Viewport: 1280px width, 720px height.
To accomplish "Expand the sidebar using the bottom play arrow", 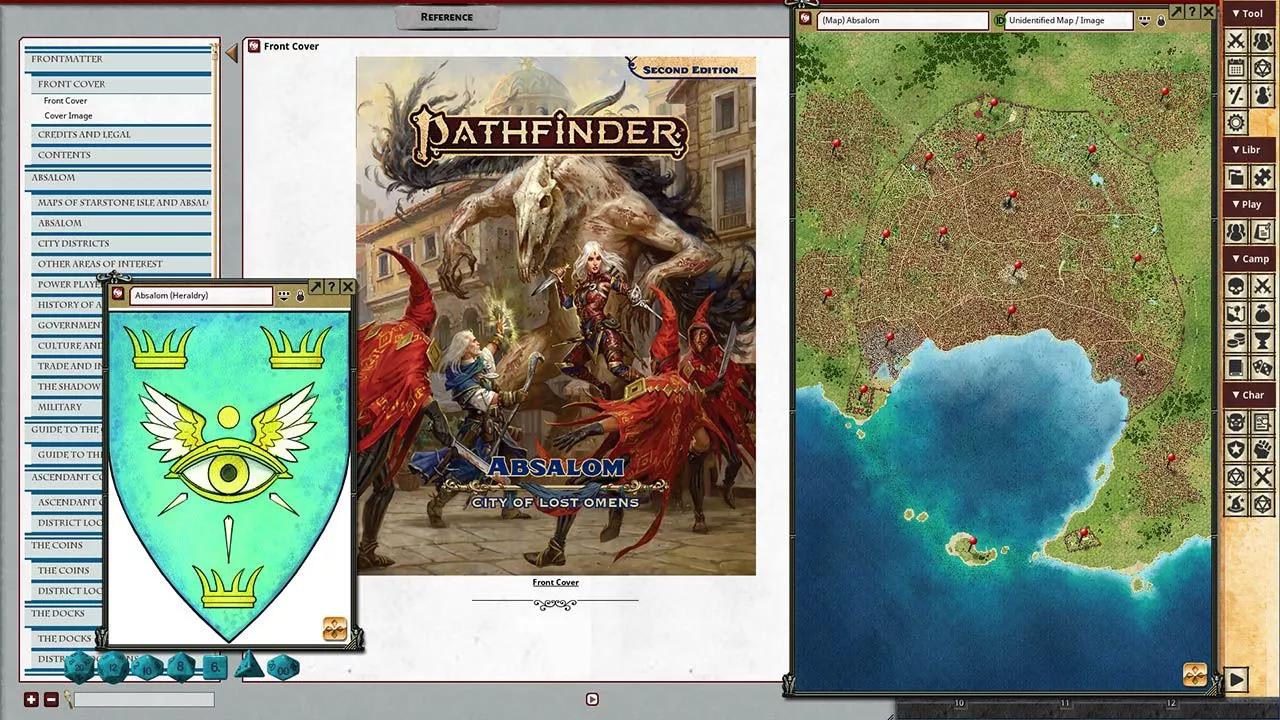I will pos(1237,680).
